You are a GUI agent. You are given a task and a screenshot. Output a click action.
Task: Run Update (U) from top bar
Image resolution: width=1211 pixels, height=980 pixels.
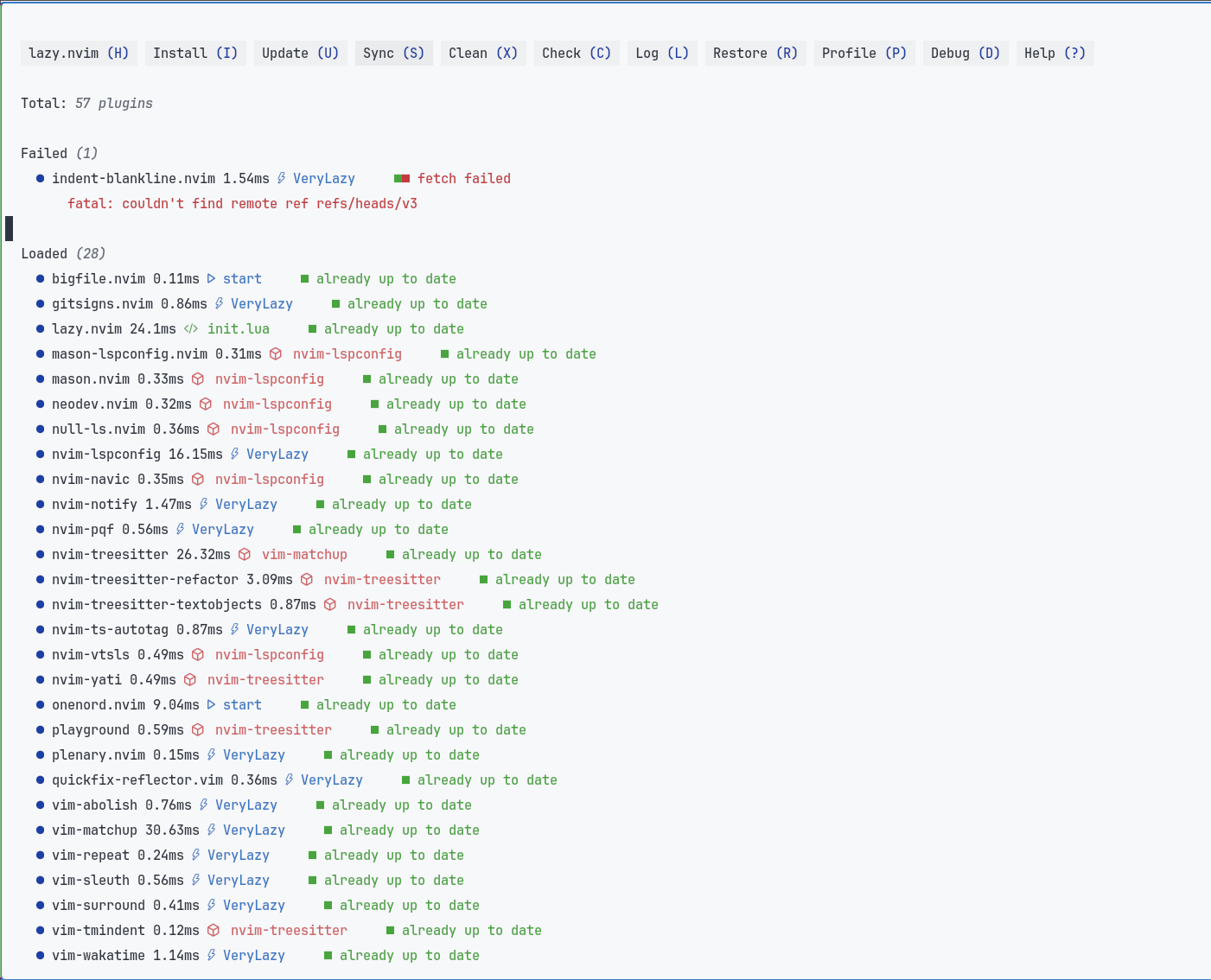pyautogui.click(x=301, y=53)
